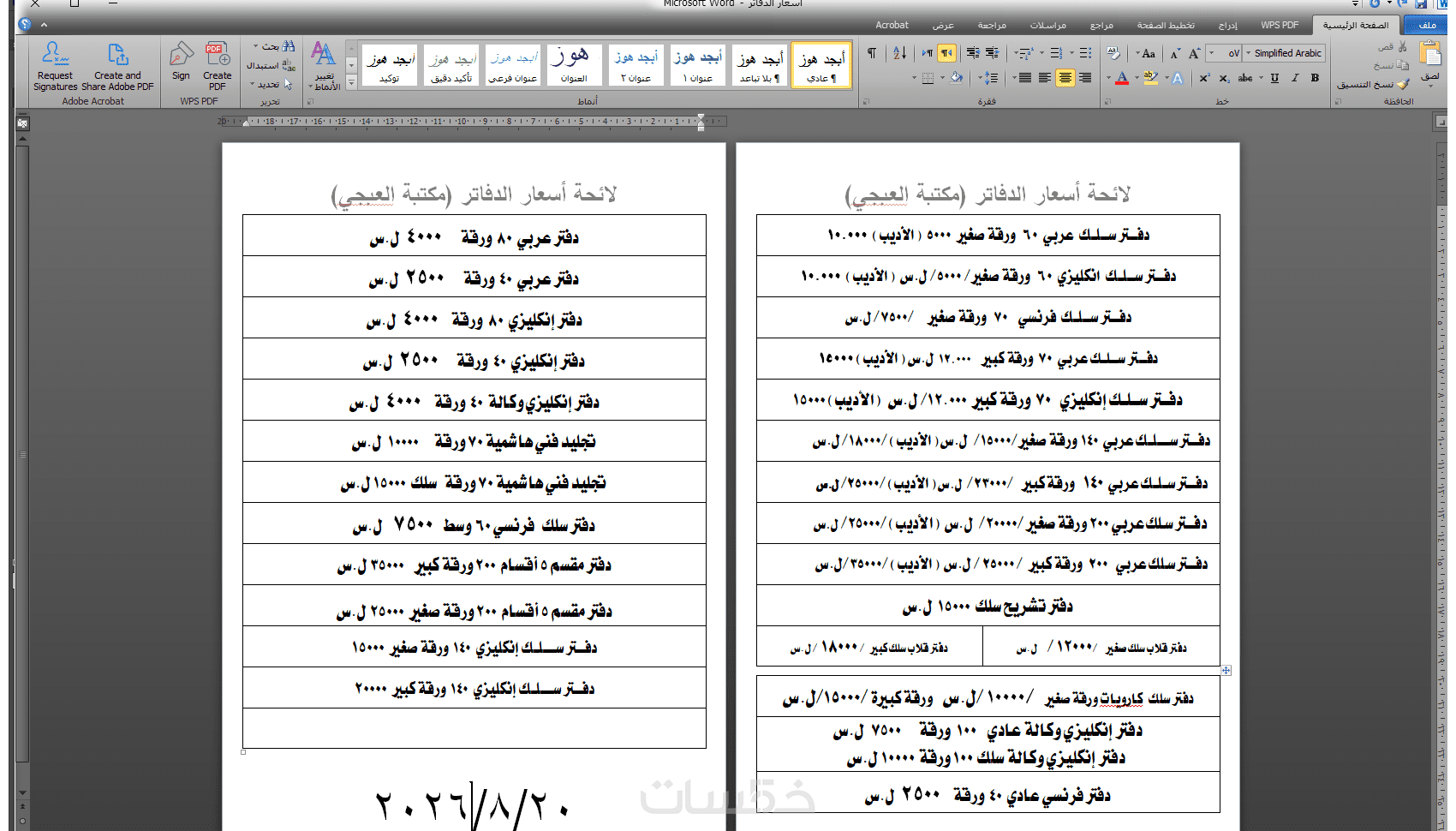Image resolution: width=1456 pixels, height=831 pixels.
Task: Click the Sort A-Z icon
Action: tap(899, 53)
